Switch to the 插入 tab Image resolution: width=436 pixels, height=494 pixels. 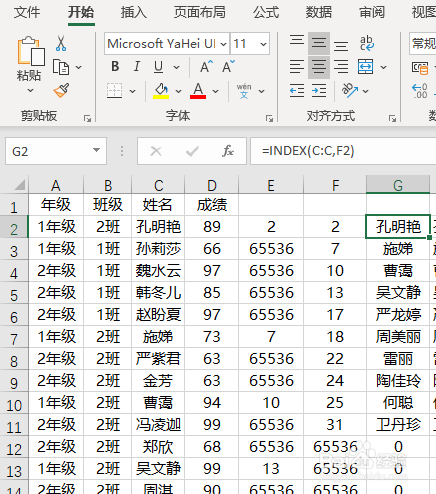click(x=134, y=13)
